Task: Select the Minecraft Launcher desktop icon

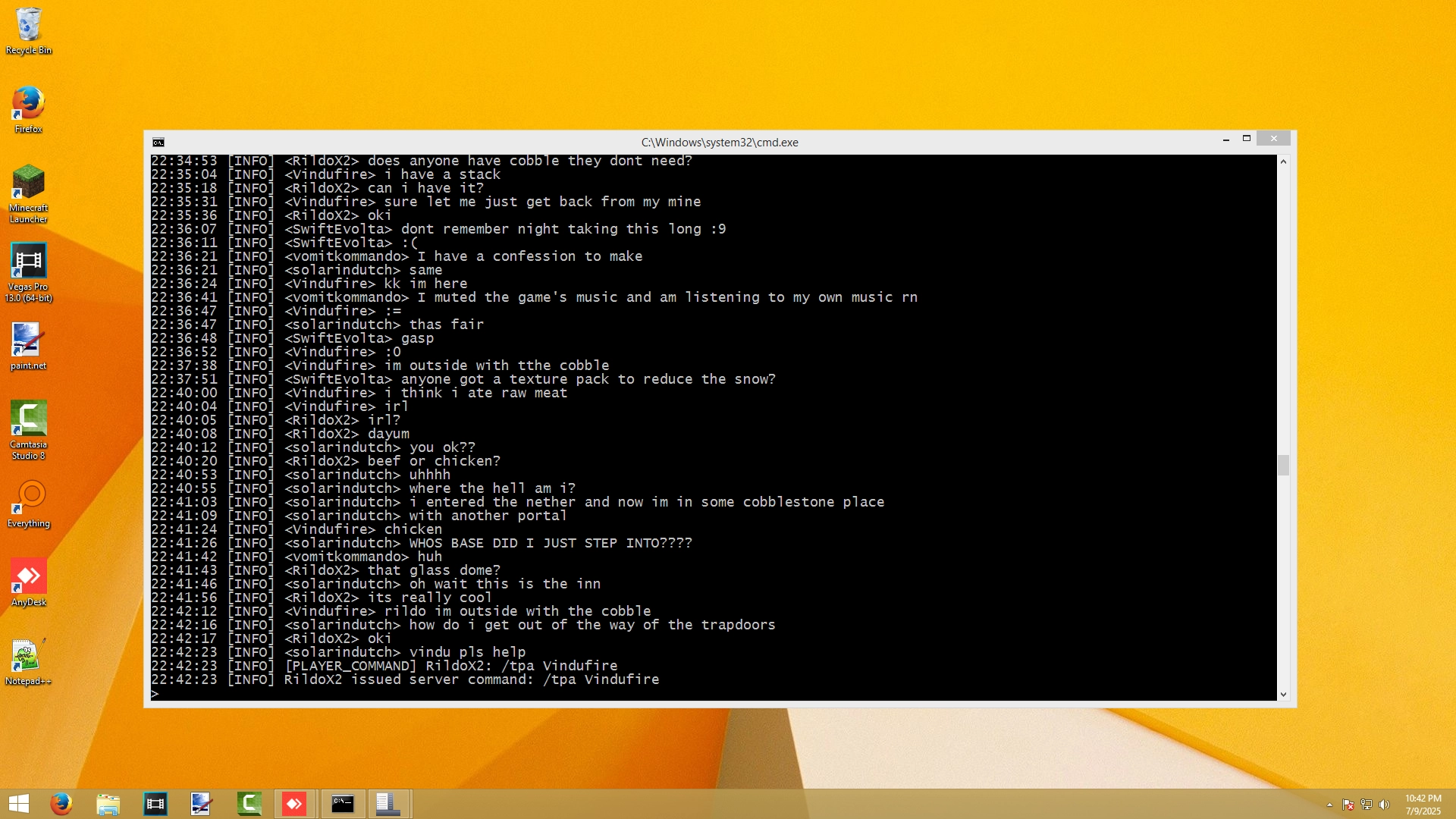Action: (29, 194)
